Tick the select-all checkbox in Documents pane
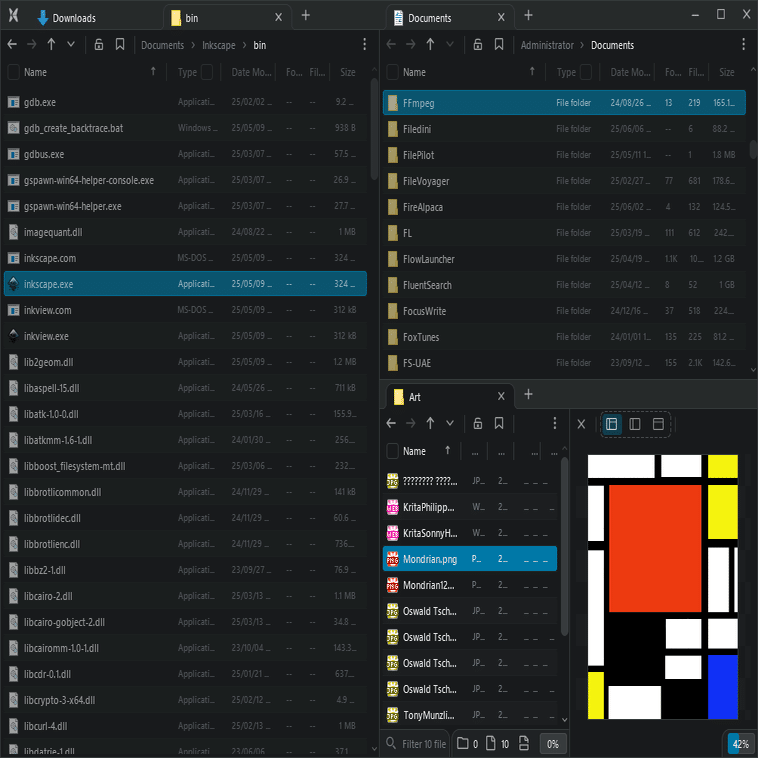 (393, 72)
